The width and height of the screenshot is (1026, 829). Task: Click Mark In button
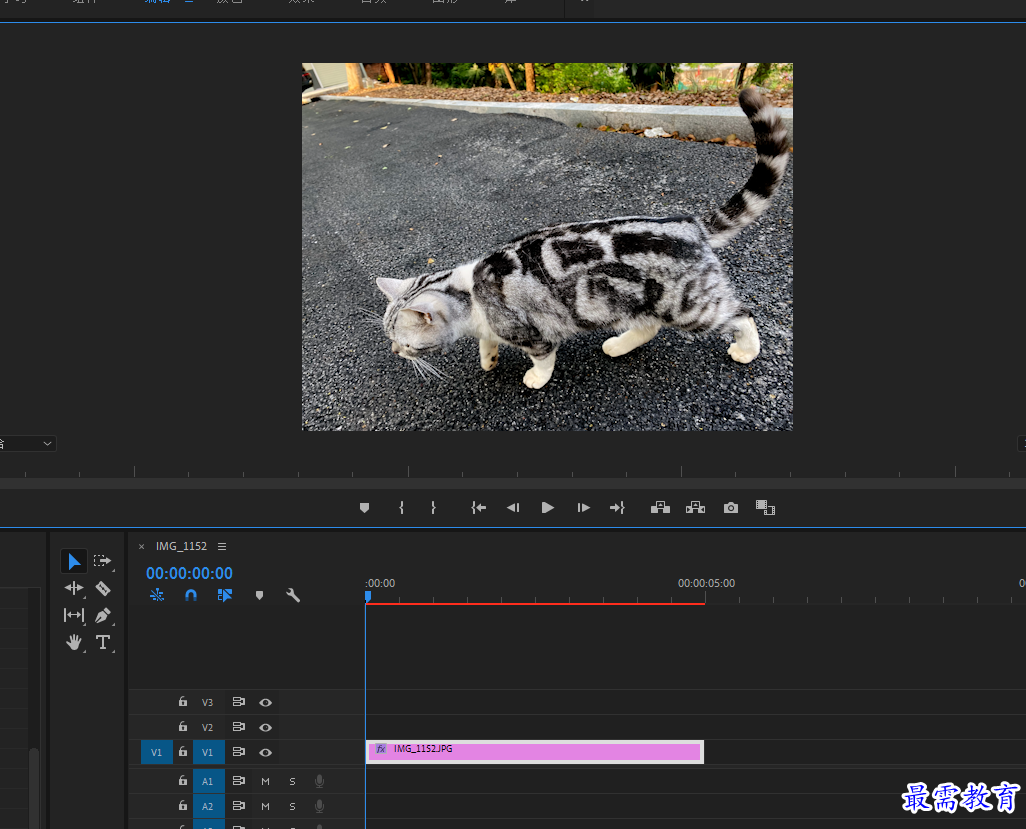tap(401, 508)
